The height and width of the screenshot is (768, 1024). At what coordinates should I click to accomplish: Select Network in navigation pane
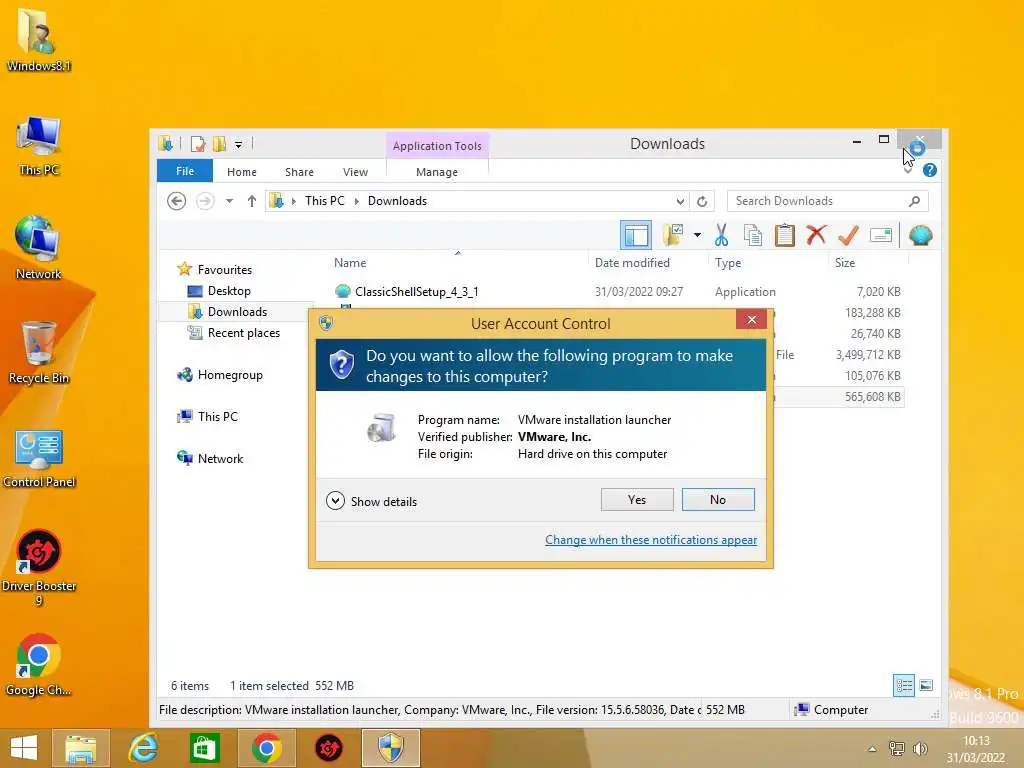220,458
